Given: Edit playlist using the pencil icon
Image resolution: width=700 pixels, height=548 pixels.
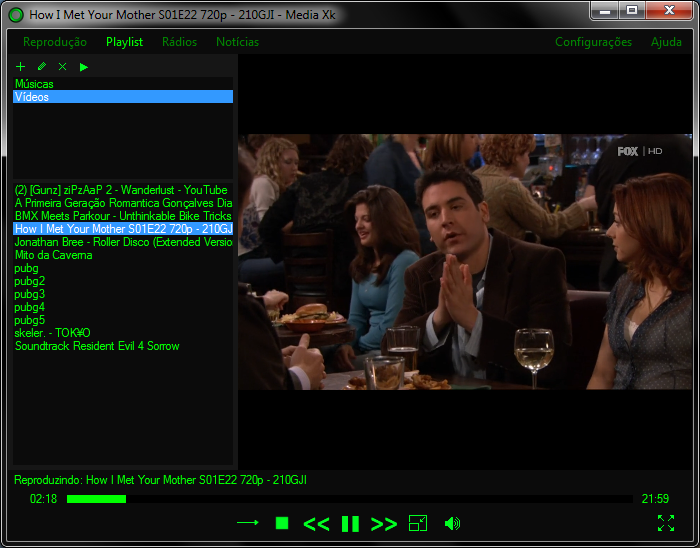Looking at the screenshot, I should click(x=42, y=66).
